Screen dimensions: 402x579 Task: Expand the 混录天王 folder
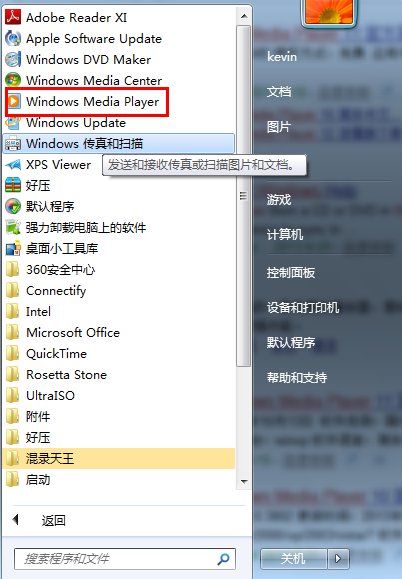[118, 459]
